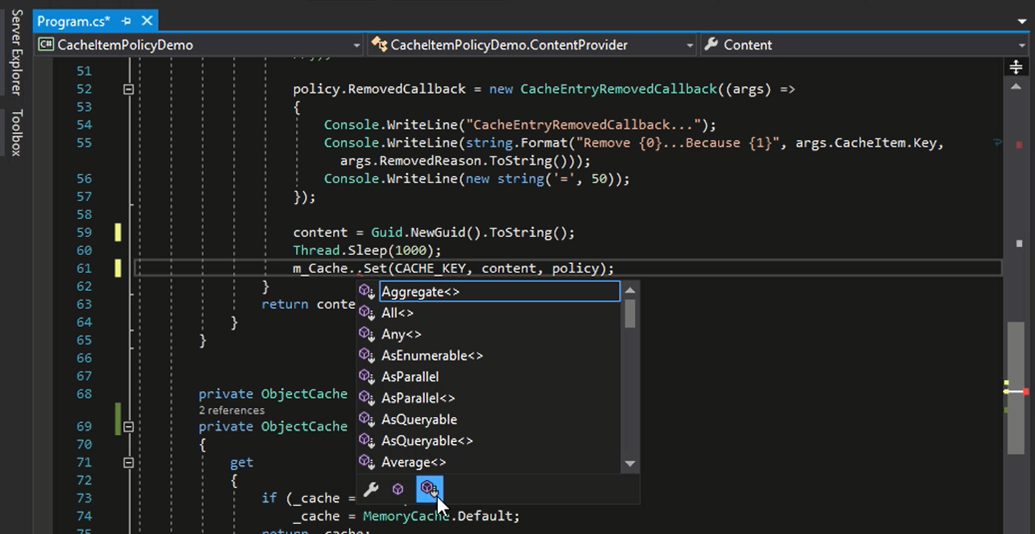Click the editor vertical scrollbar thumb
The width and height of the screenshot is (1035, 534).
point(1016,388)
